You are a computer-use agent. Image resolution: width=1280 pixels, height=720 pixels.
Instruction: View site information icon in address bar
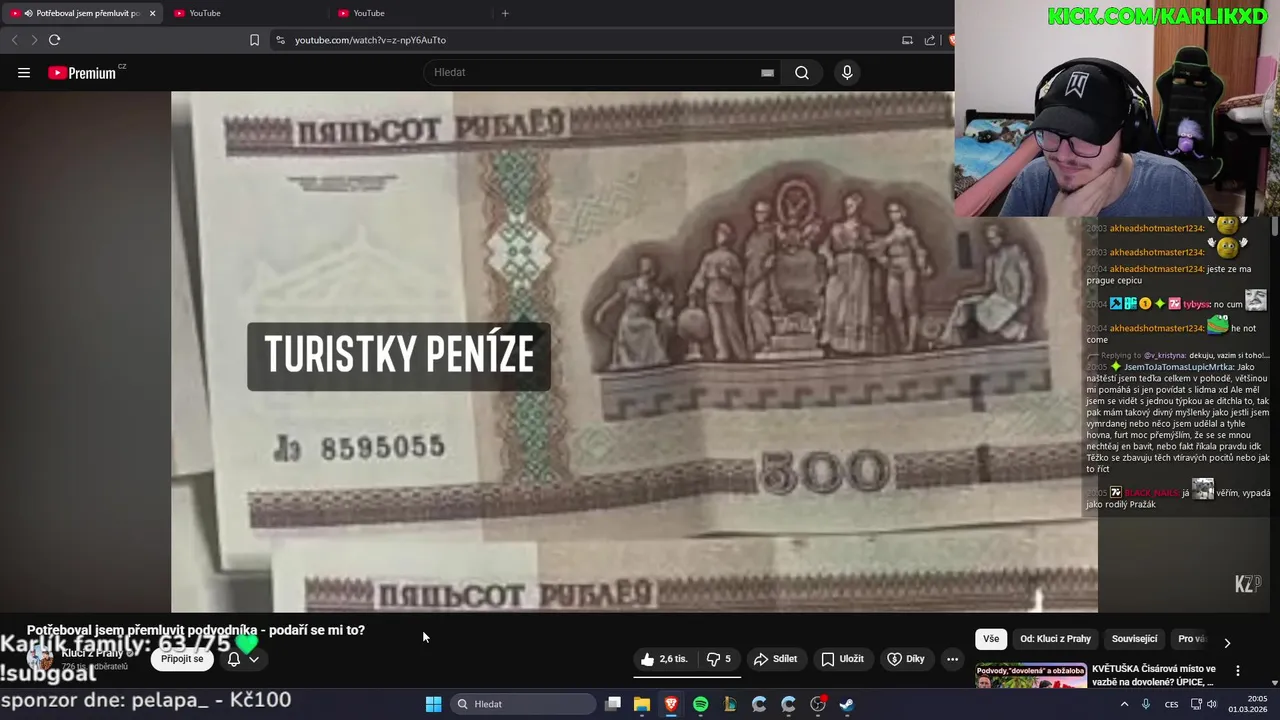(280, 40)
